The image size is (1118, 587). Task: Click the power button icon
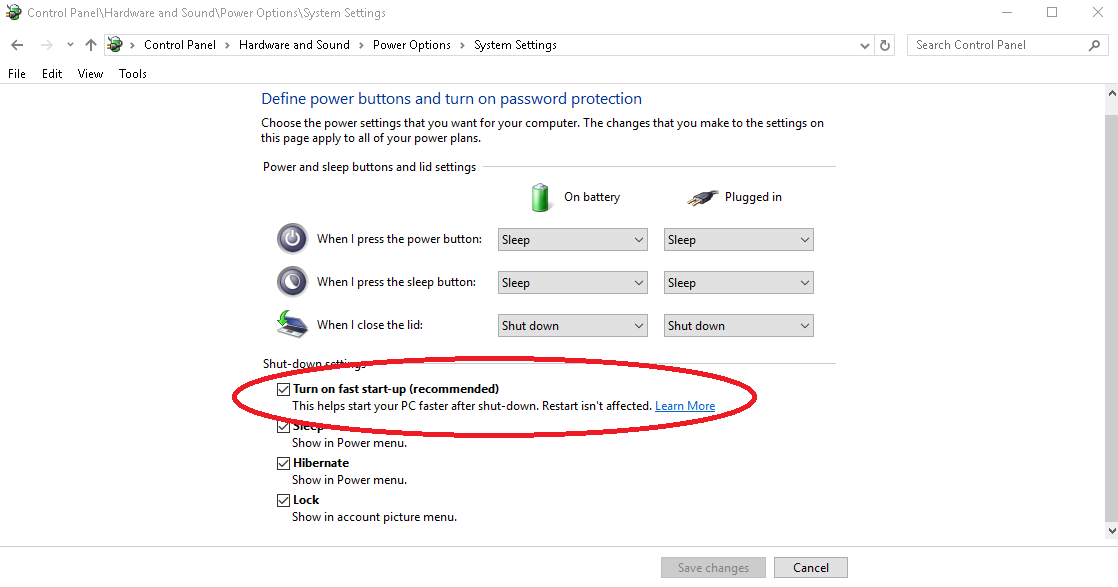[x=292, y=239]
